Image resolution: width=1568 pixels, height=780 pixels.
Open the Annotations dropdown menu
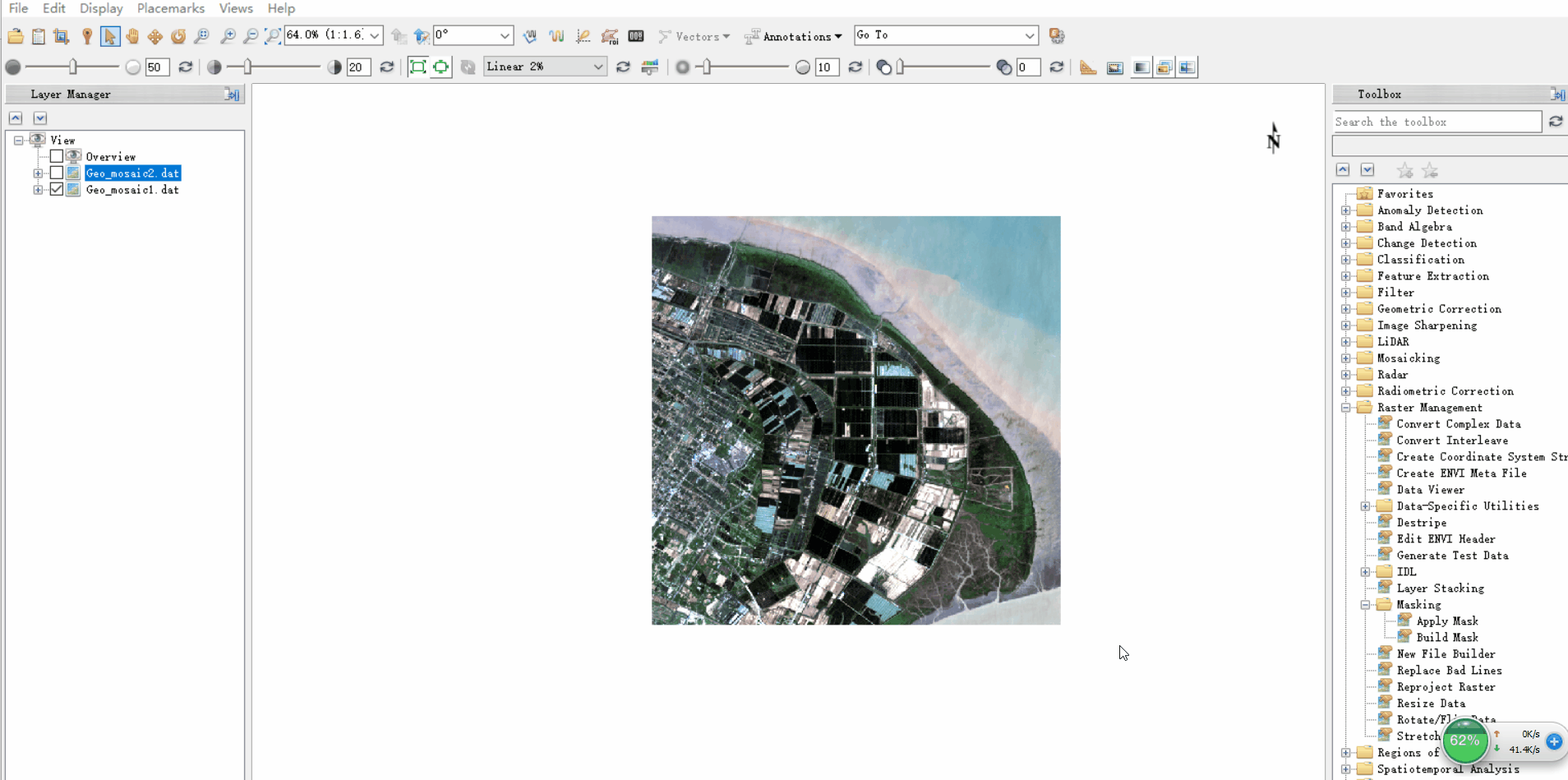[793, 36]
